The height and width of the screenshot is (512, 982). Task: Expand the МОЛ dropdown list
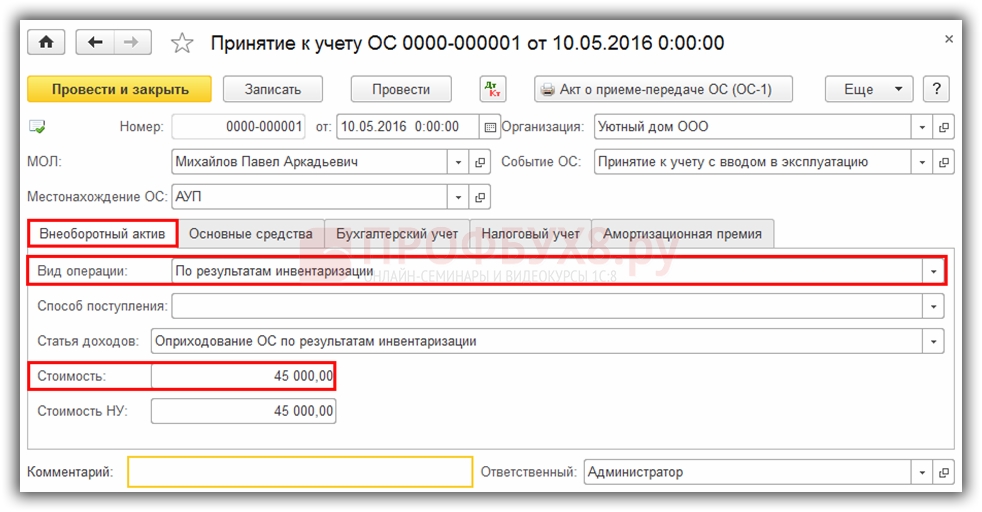click(458, 162)
